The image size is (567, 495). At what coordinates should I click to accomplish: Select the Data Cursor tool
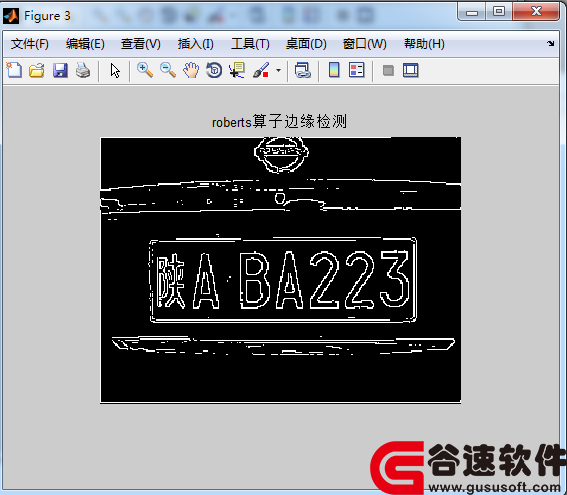[237, 70]
